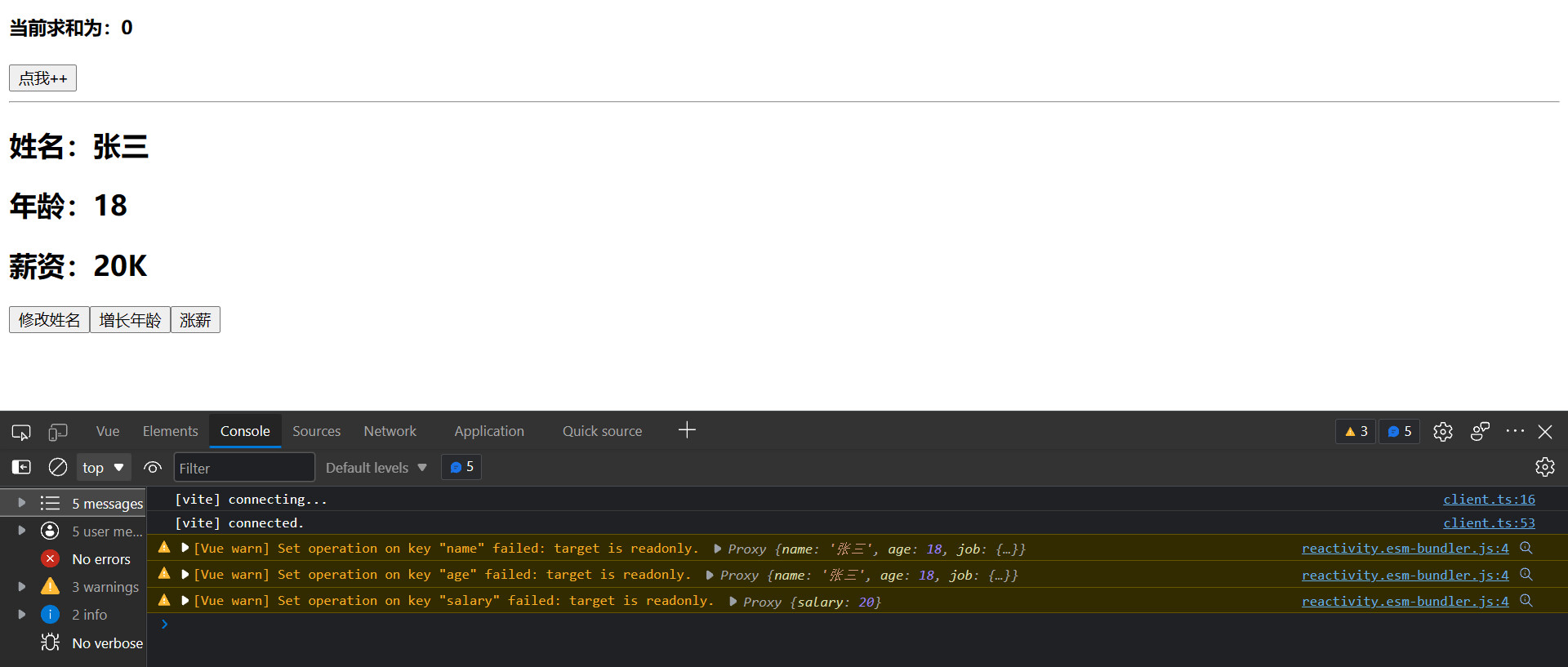1568x667 pixels.
Task: Click the 点我++ button
Action: tap(42, 78)
